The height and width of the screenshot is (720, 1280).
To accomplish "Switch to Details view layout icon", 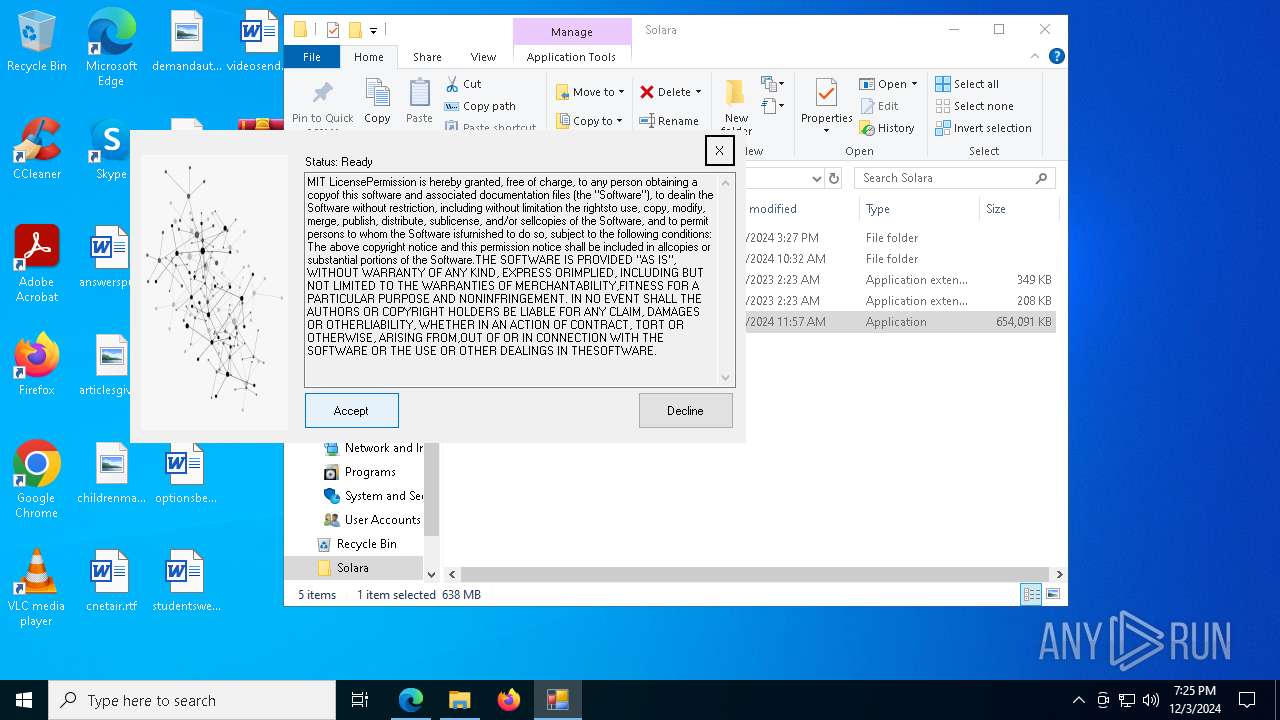I will point(1031,595).
